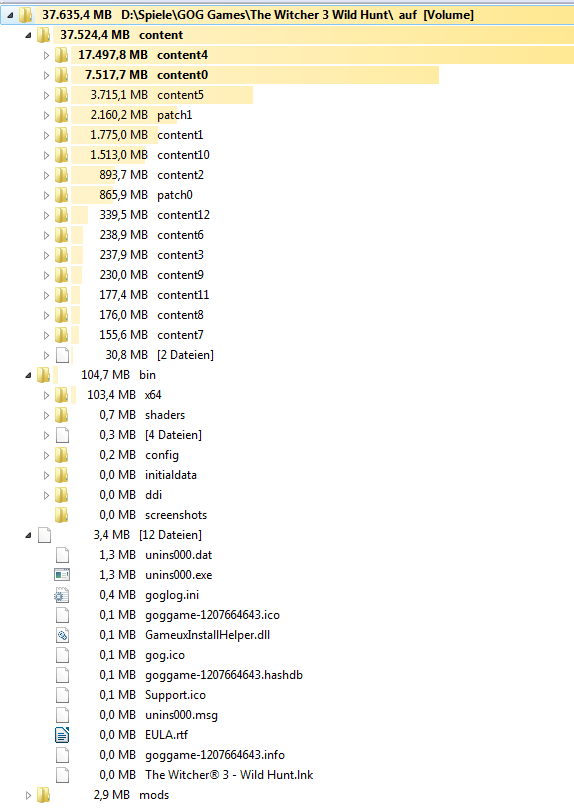Expand the shaders folder node
The width and height of the screenshot is (574, 812).
(46, 415)
